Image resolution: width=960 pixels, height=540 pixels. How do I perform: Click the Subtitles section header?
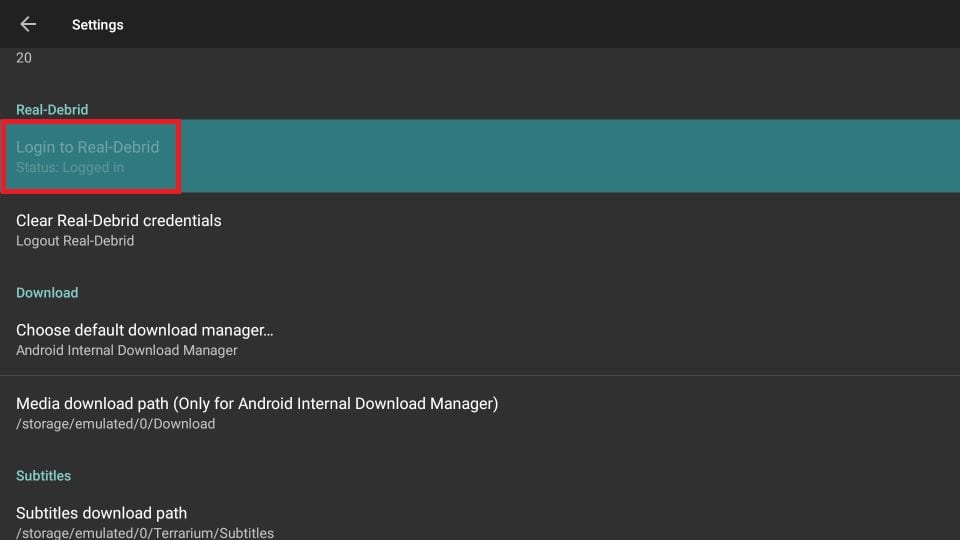[x=43, y=476]
